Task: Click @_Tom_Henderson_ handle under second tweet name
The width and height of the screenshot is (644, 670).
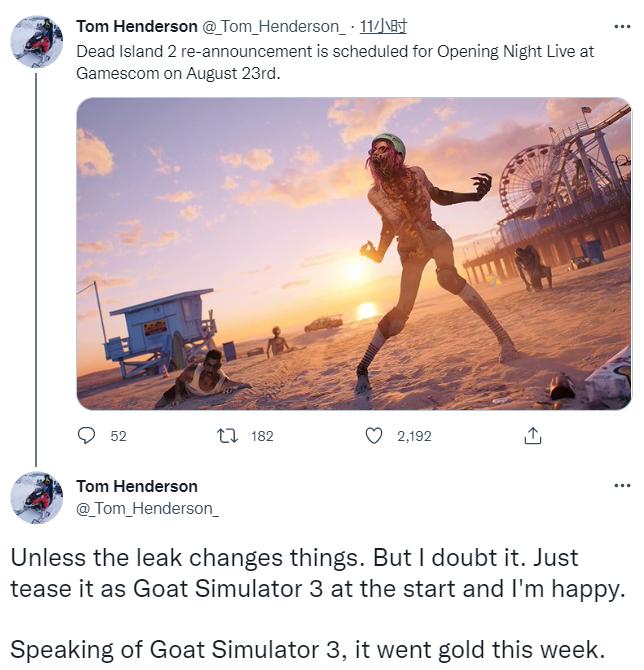Action: [x=147, y=508]
